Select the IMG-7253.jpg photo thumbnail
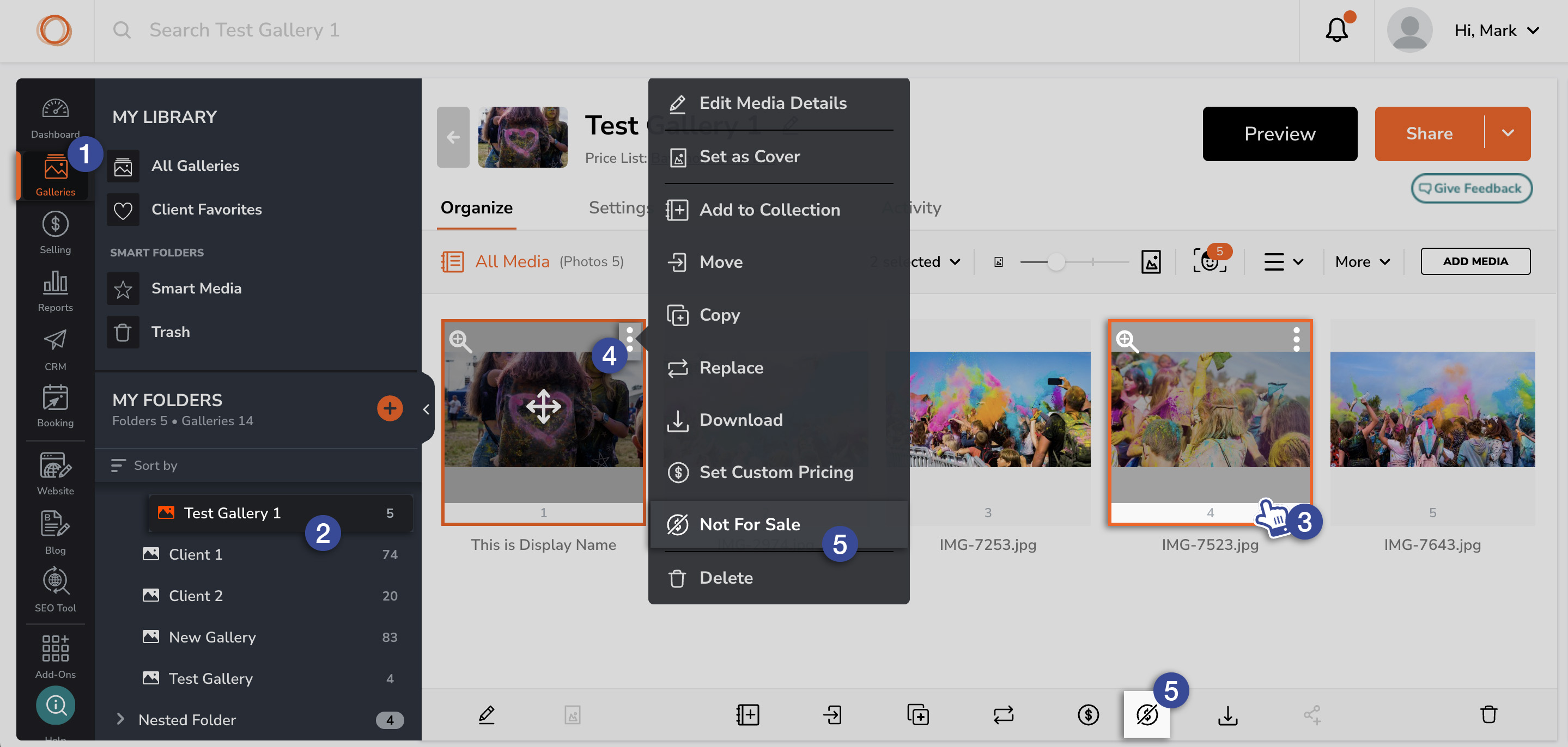This screenshot has width=1568, height=747. 1001,409
